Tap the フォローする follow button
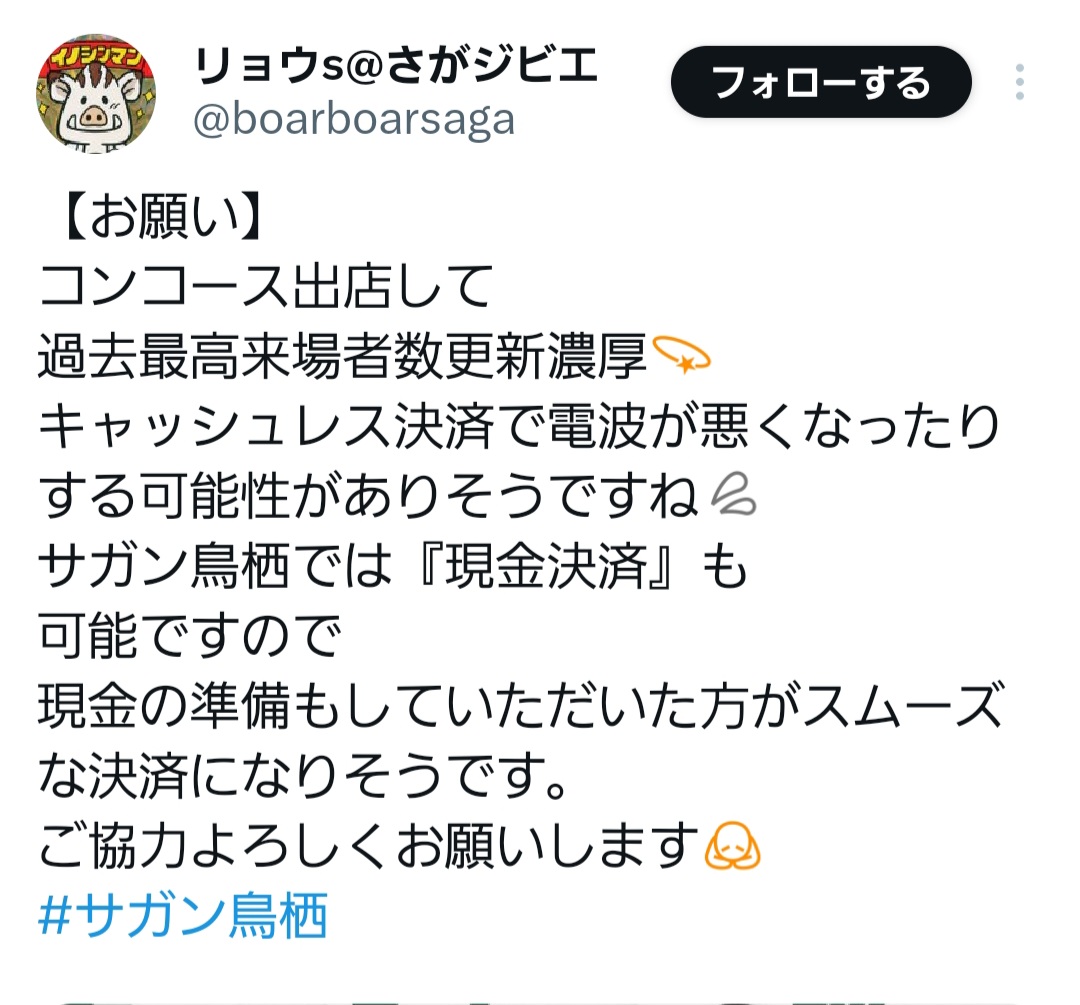This screenshot has height=1005, width=1080. [x=821, y=82]
